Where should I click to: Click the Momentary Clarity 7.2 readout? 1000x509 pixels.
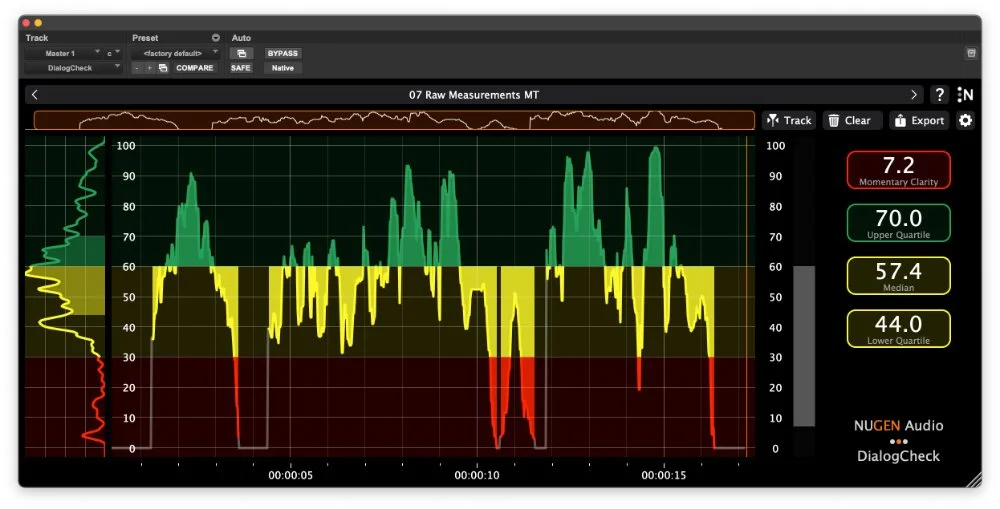(x=899, y=170)
